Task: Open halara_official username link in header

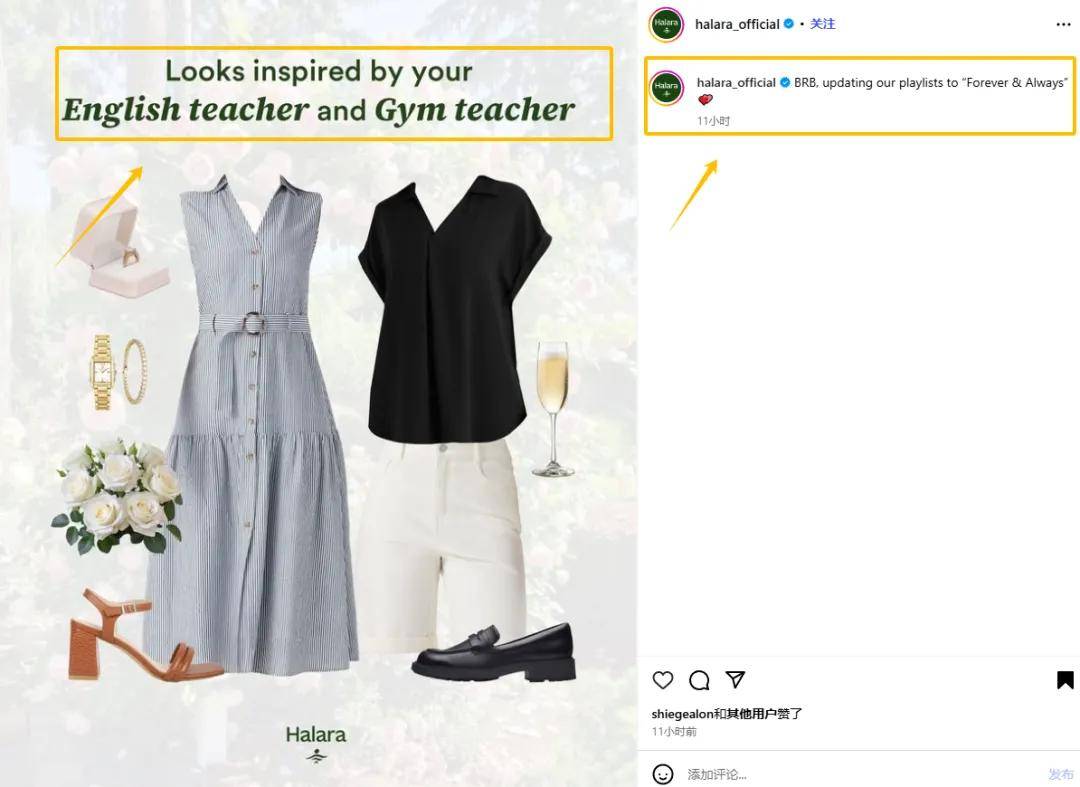Action: click(737, 24)
